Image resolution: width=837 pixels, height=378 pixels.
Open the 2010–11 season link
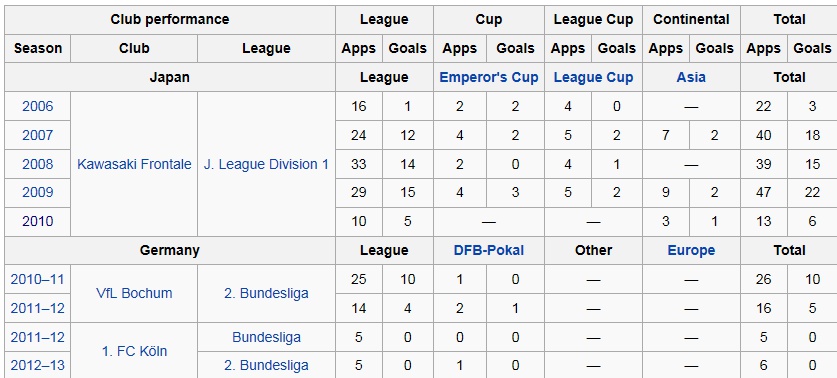click(x=37, y=279)
